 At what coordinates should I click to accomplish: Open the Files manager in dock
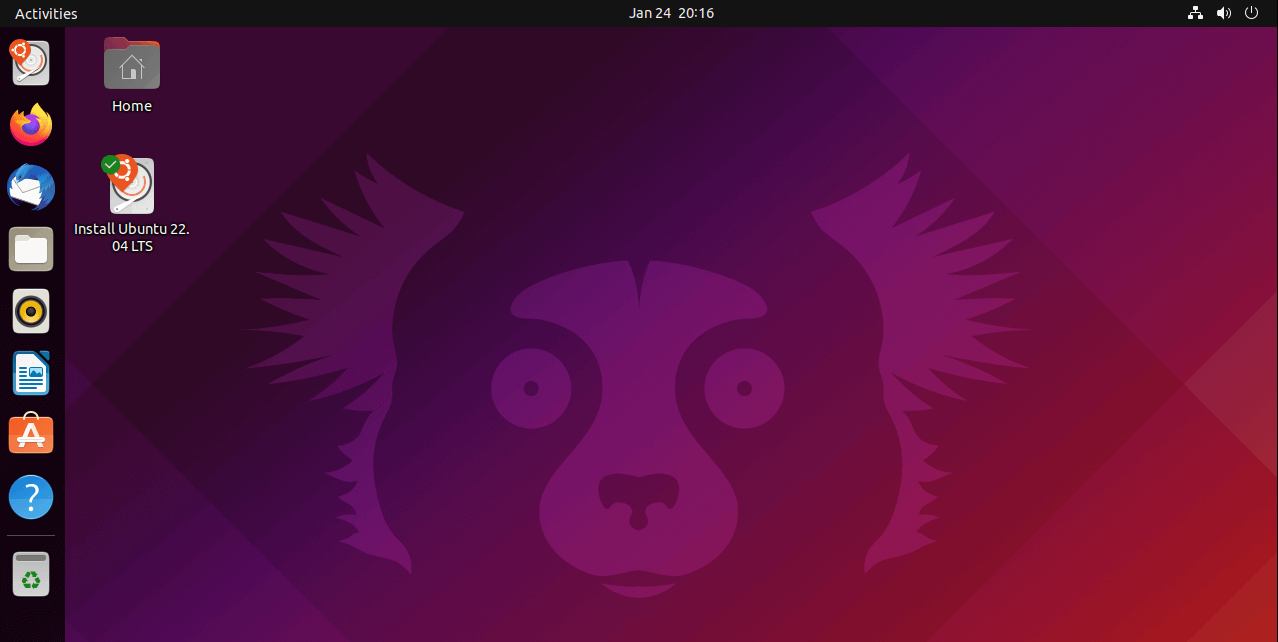click(31, 249)
